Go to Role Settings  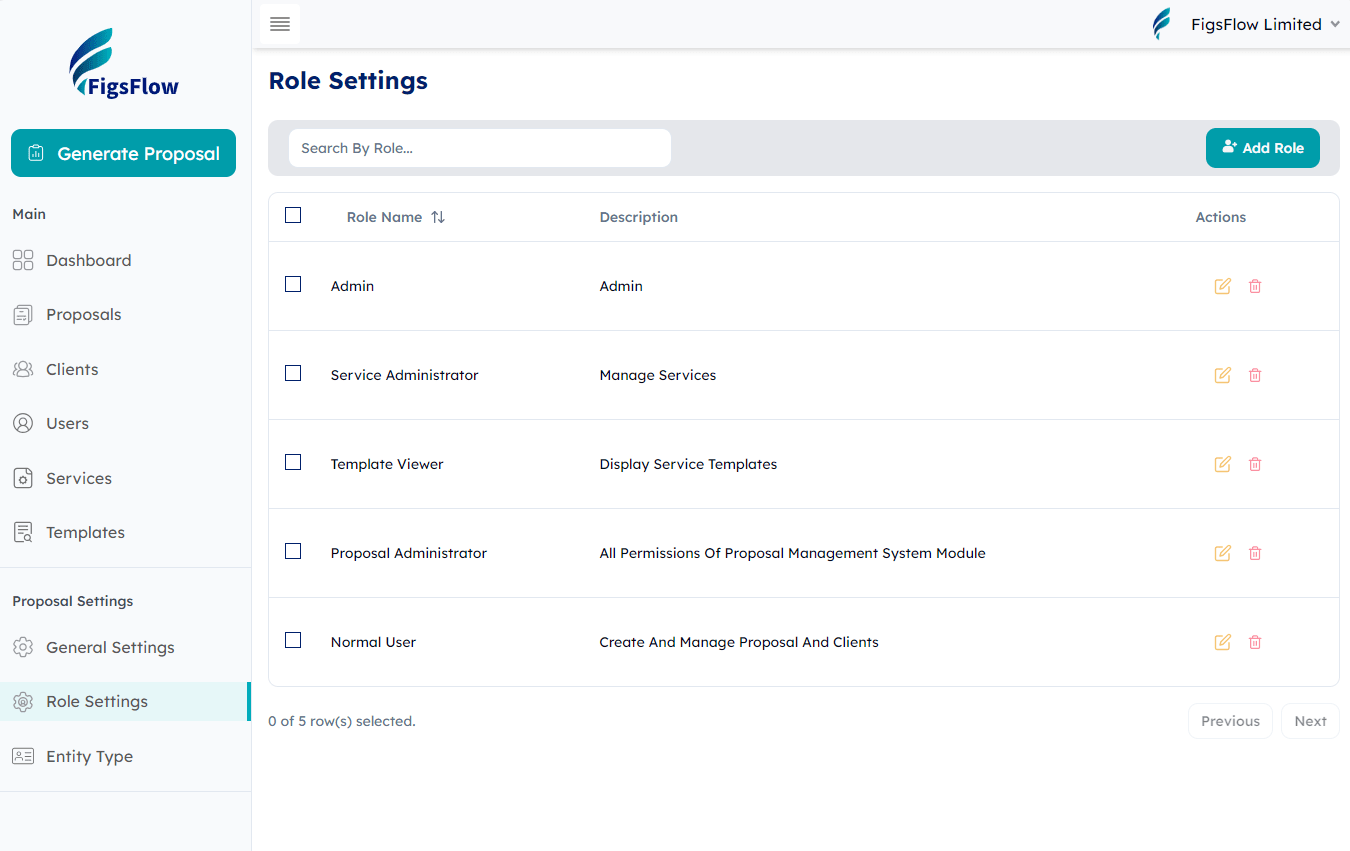98,701
